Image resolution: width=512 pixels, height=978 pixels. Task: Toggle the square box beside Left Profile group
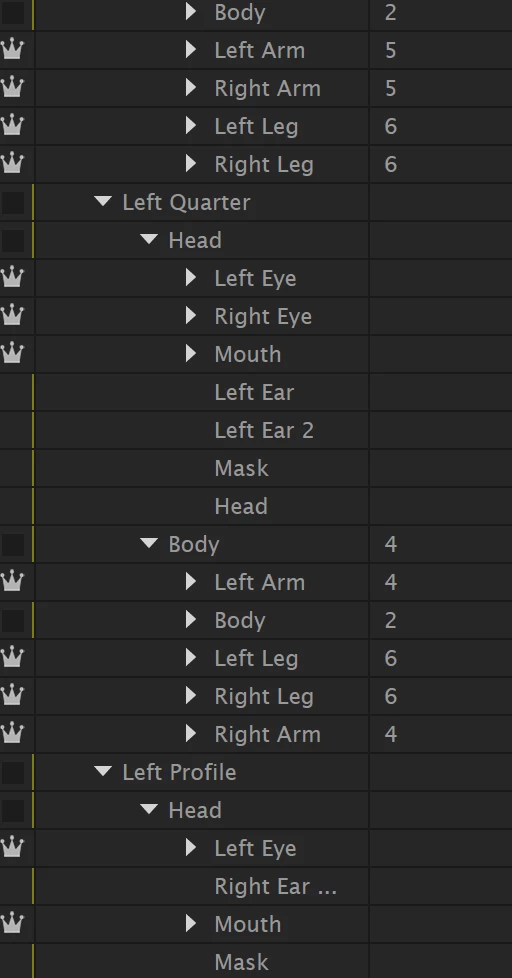pos(13,773)
